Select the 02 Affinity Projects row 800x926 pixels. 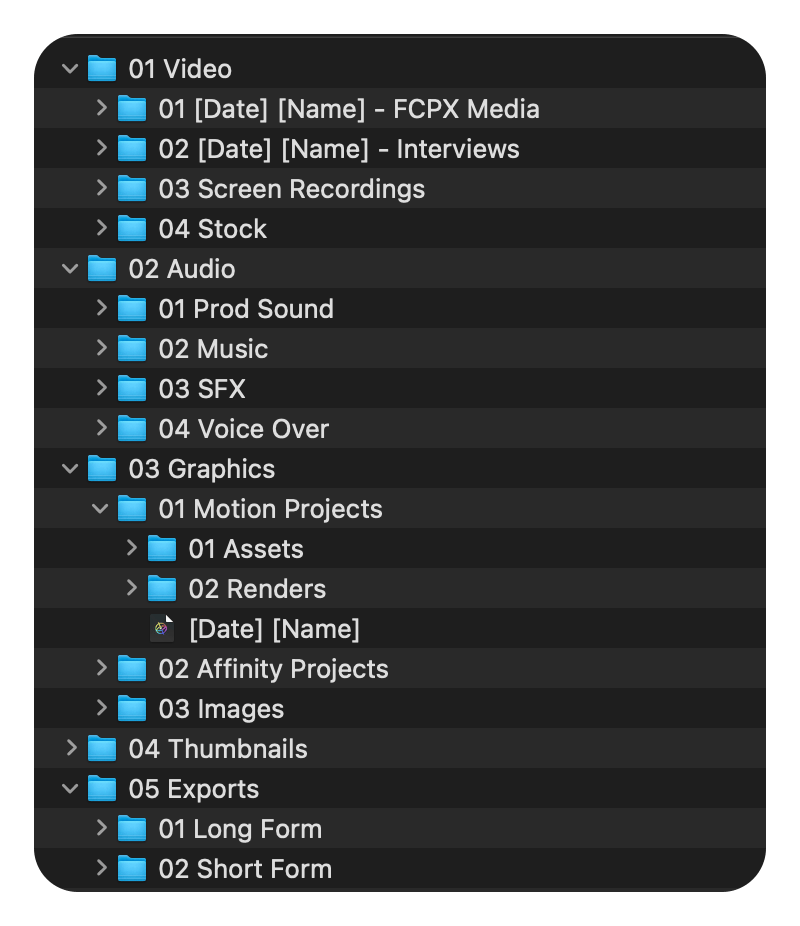(400, 669)
